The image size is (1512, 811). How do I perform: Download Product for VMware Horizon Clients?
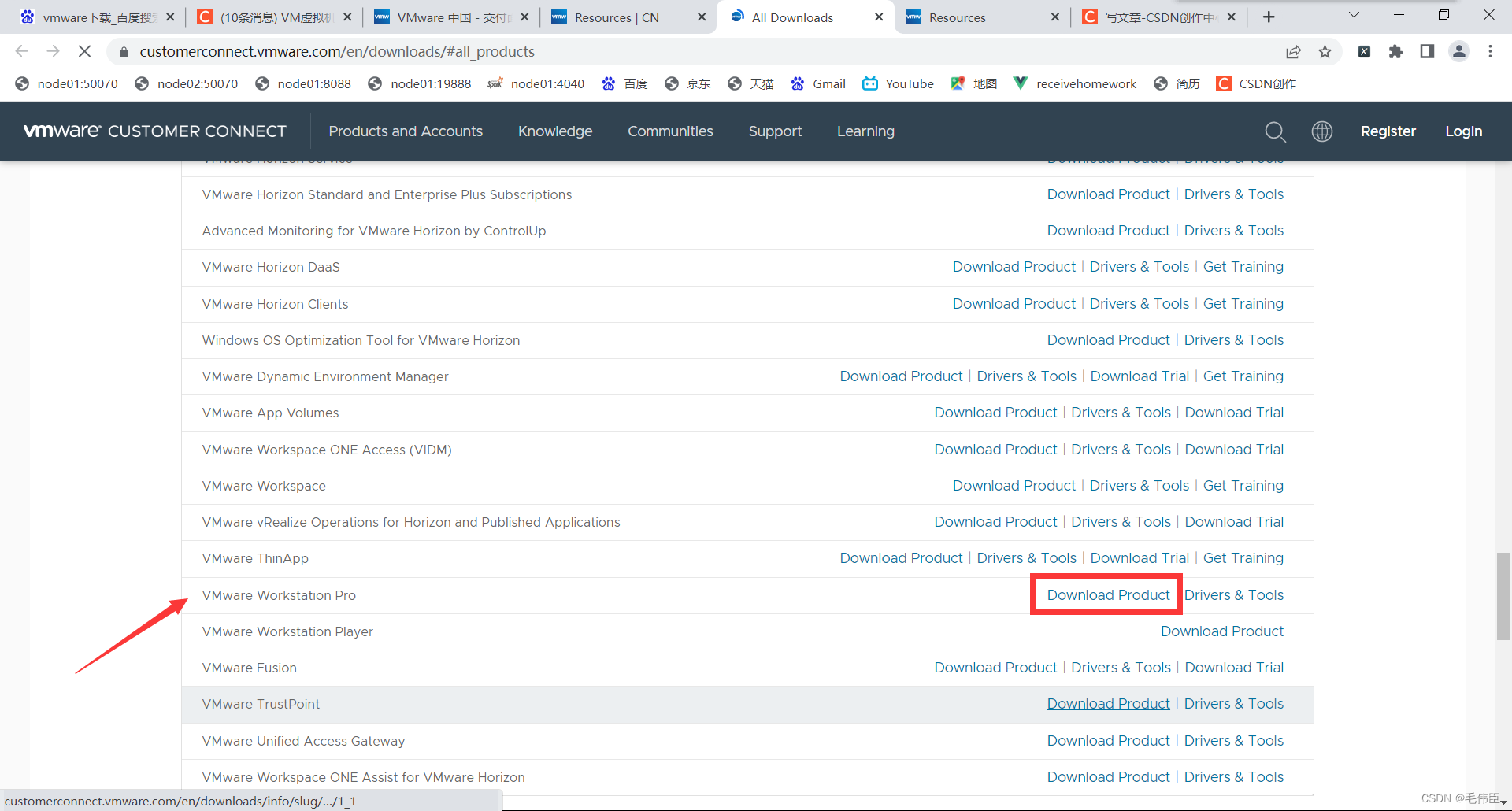point(1014,304)
